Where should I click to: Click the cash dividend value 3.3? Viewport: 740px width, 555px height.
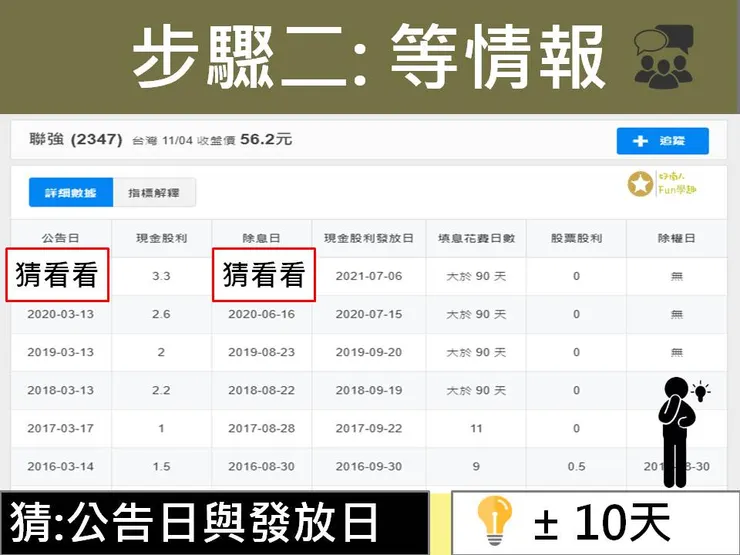tap(161, 276)
